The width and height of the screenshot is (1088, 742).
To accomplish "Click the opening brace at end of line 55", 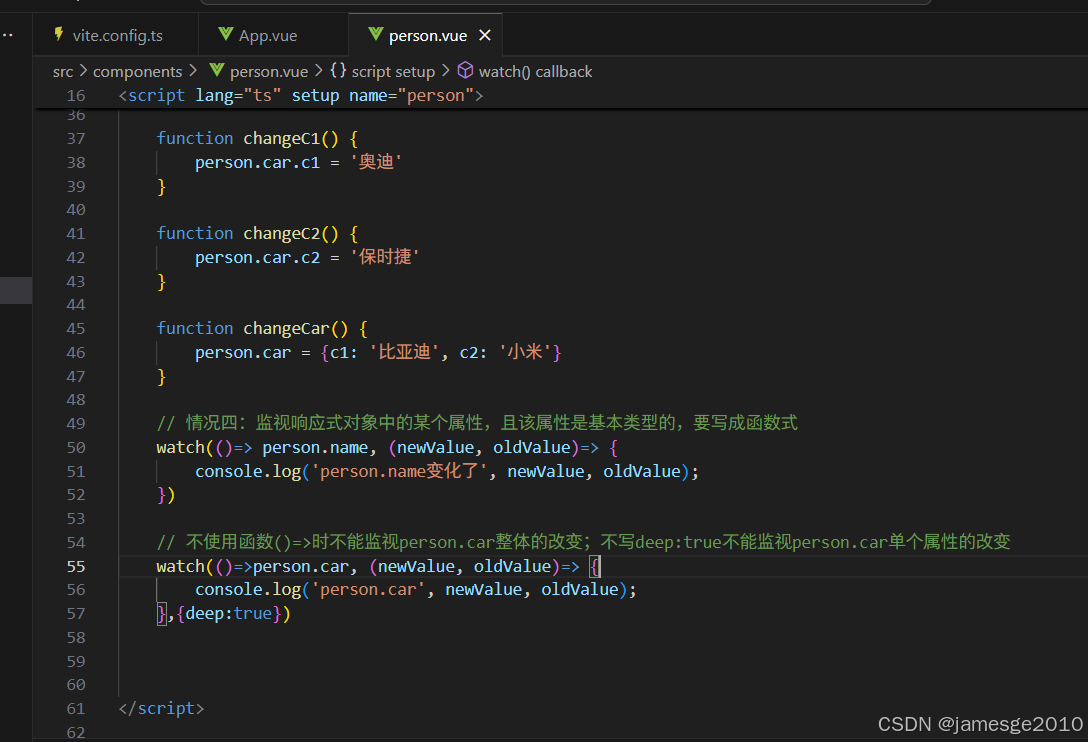I will point(594,566).
